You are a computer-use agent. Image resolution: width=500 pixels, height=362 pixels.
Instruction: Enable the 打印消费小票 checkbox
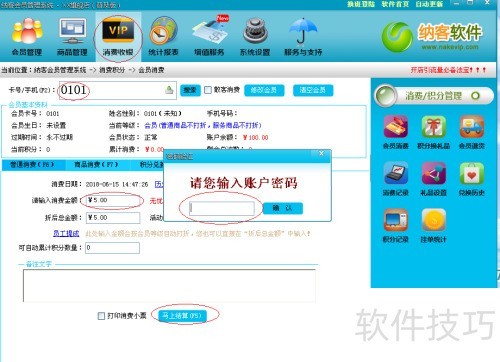[x=101, y=316]
